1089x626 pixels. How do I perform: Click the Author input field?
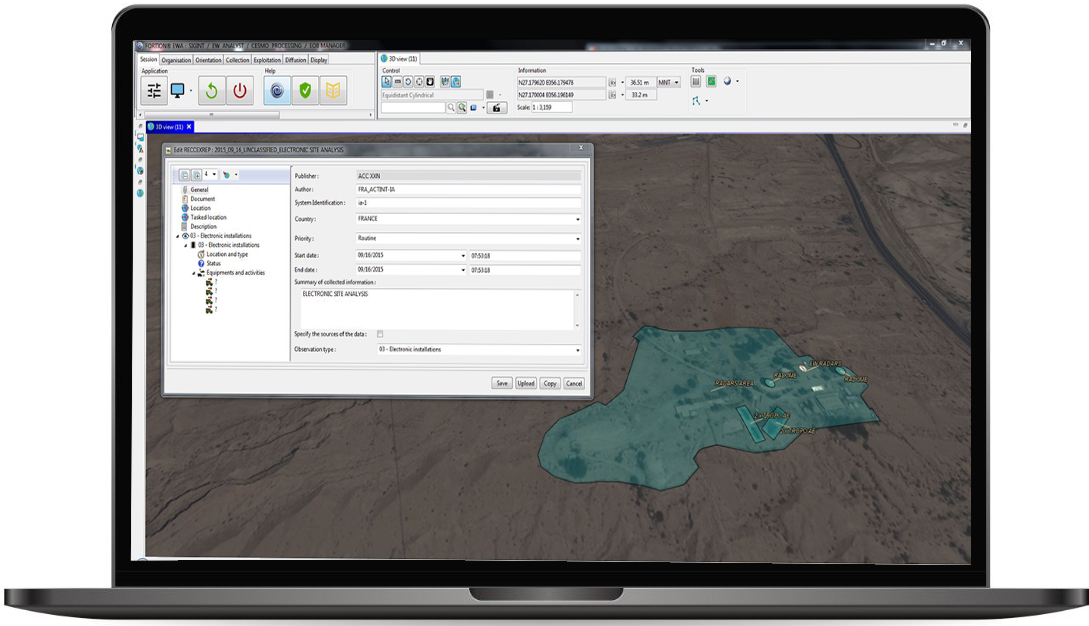[467, 189]
